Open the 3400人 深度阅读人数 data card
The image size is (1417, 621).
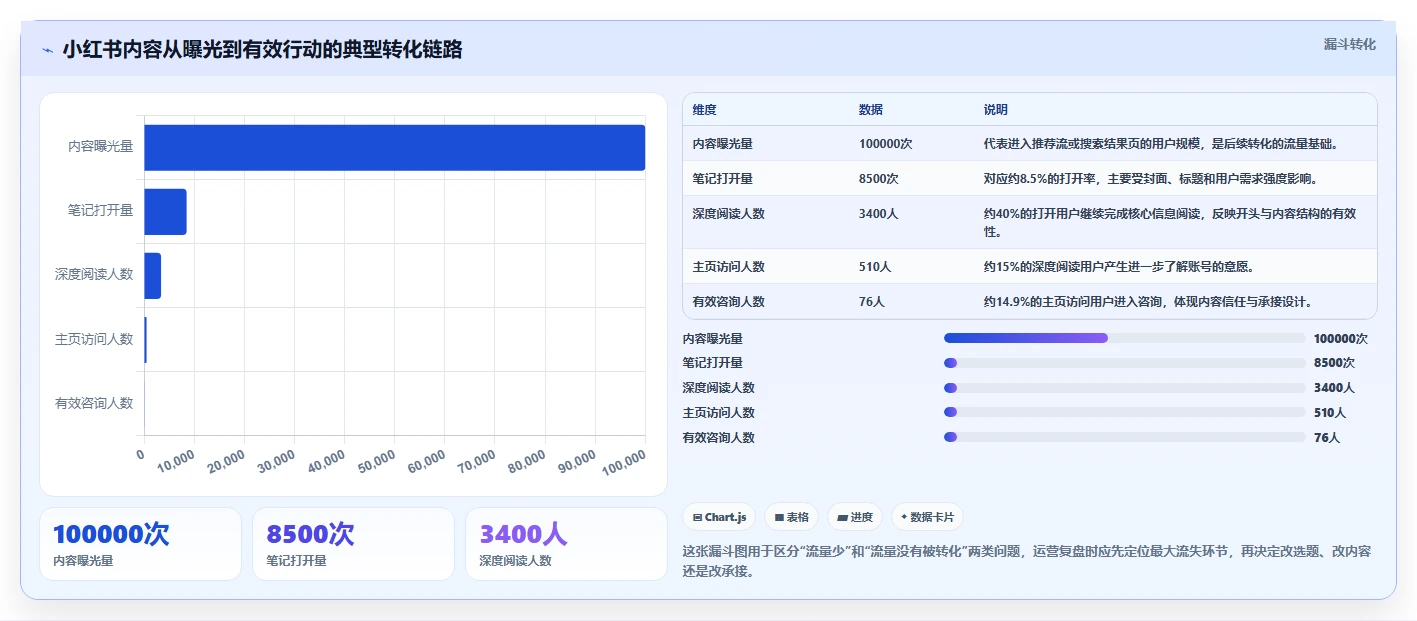566,544
